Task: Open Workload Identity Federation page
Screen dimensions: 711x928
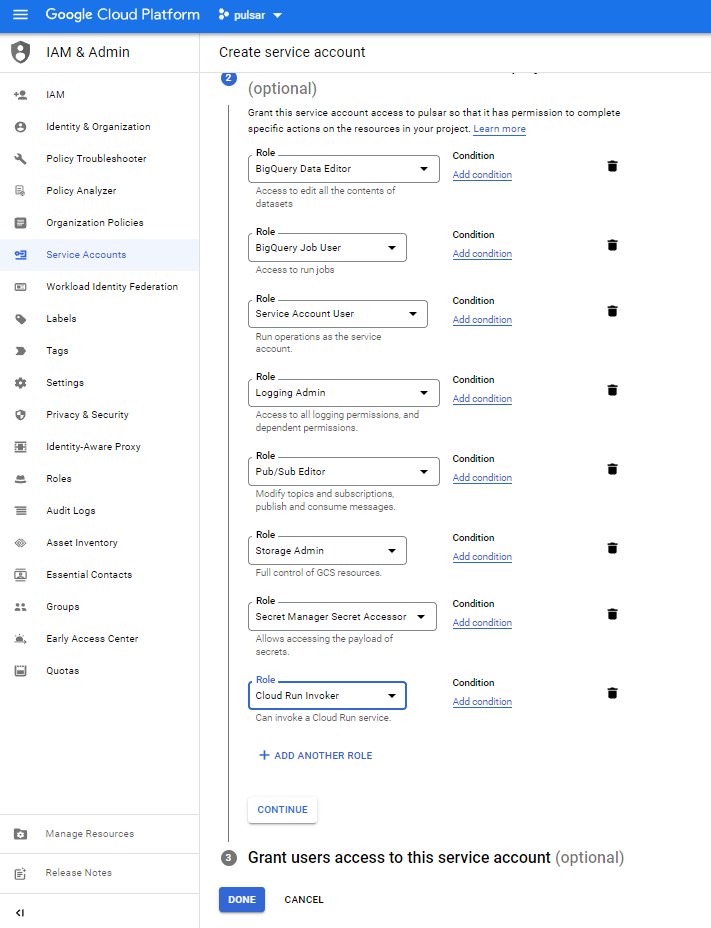Action: click(x=99, y=286)
